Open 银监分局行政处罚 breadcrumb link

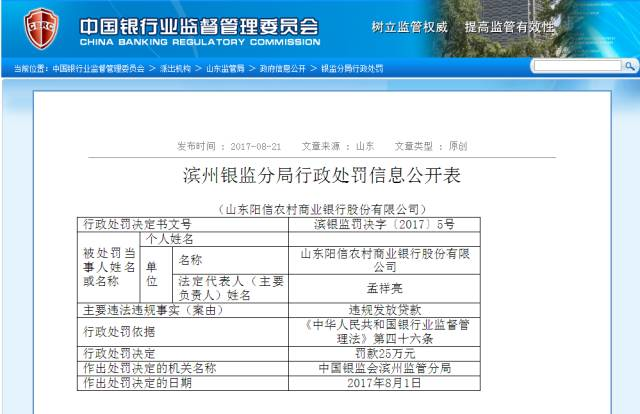[352, 69]
